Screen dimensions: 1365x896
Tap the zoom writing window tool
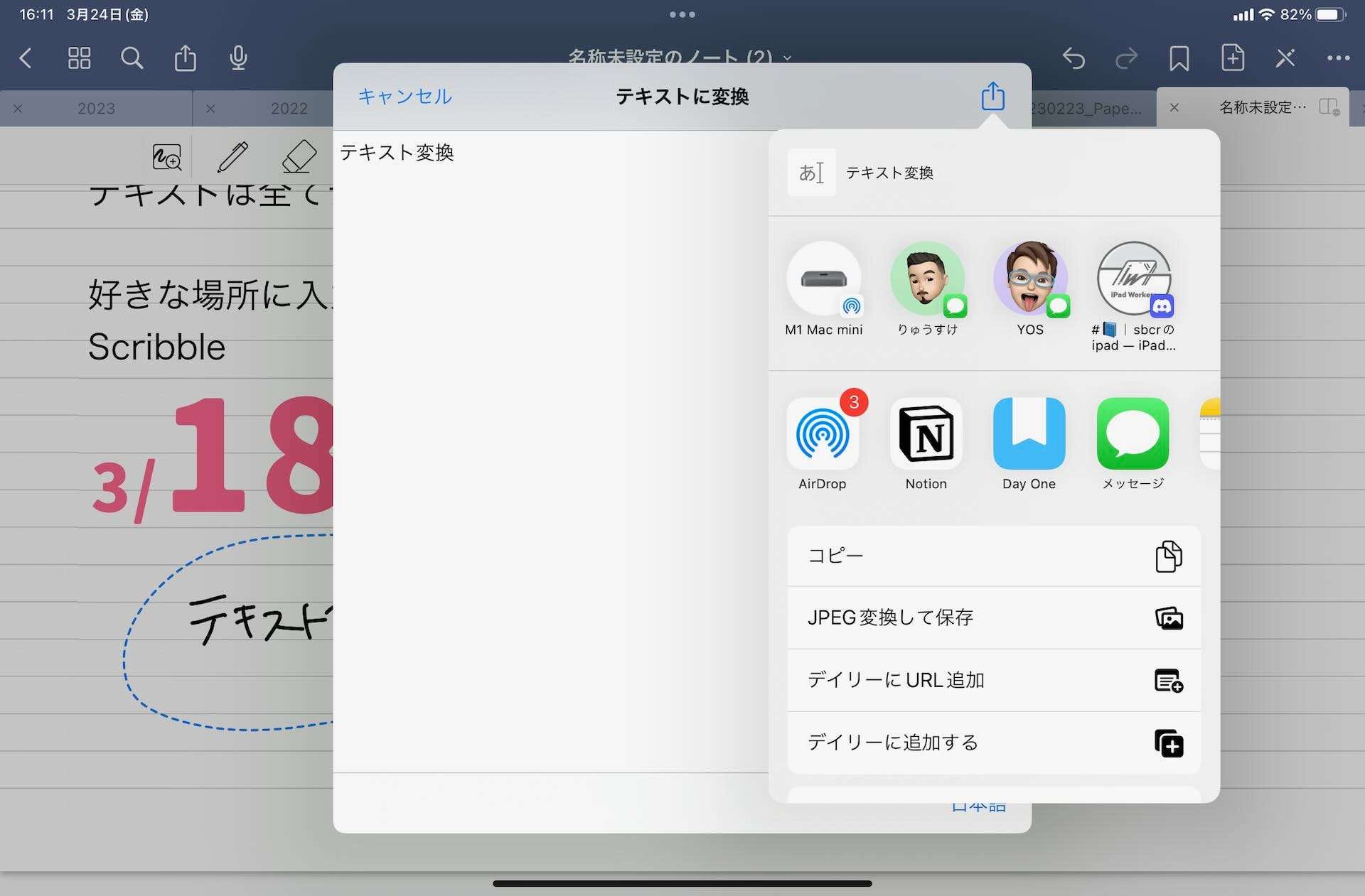[167, 156]
